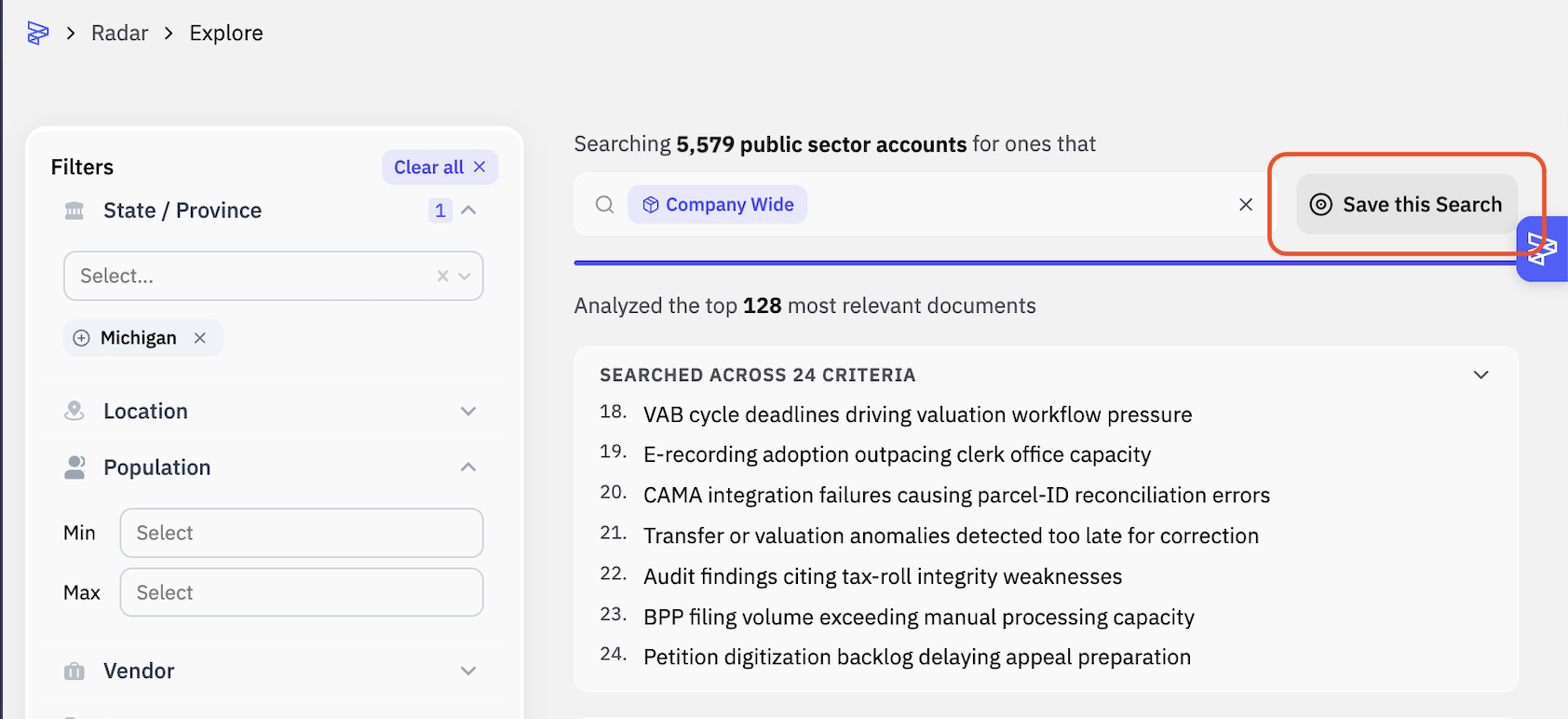Clear the search query with X icon
The image size is (1568, 719).
tap(1246, 205)
